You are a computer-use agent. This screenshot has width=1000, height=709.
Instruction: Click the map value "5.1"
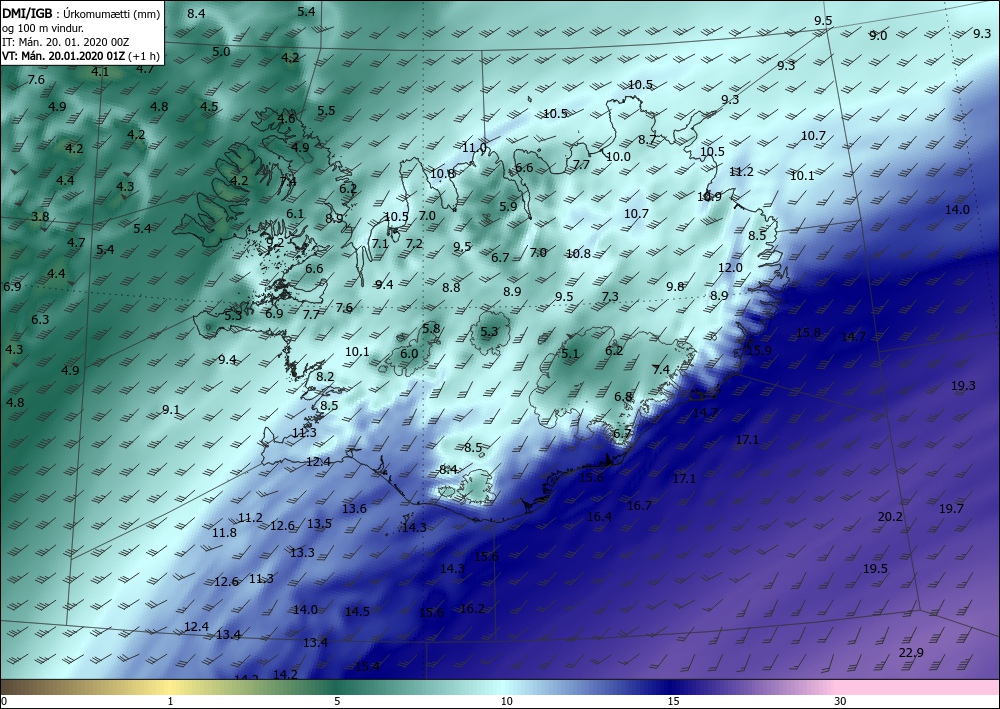tap(570, 353)
